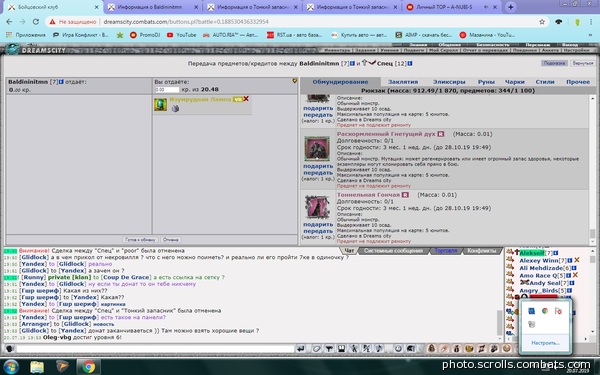Switch to Заклятия tab
This screenshot has height=375, width=600.
pos(403,82)
